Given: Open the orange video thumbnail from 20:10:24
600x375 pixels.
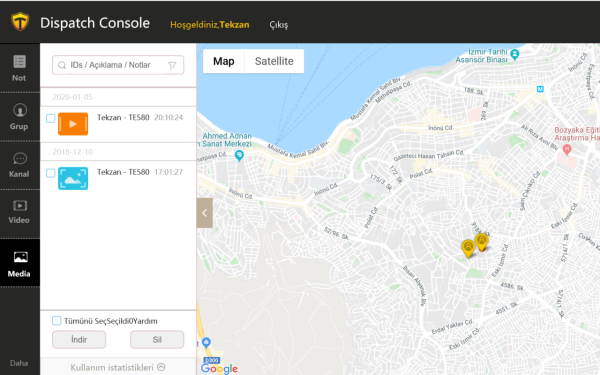Looking at the screenshot, I should click(x=73, y=124).
